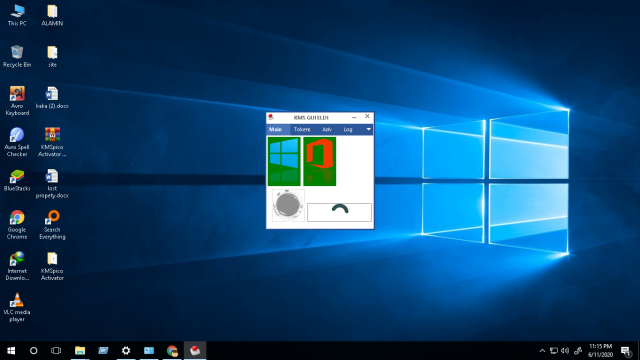This screenshot has height=360, width=640.
Task: Click the progress spinner box
Action: (x=339, y=212)
